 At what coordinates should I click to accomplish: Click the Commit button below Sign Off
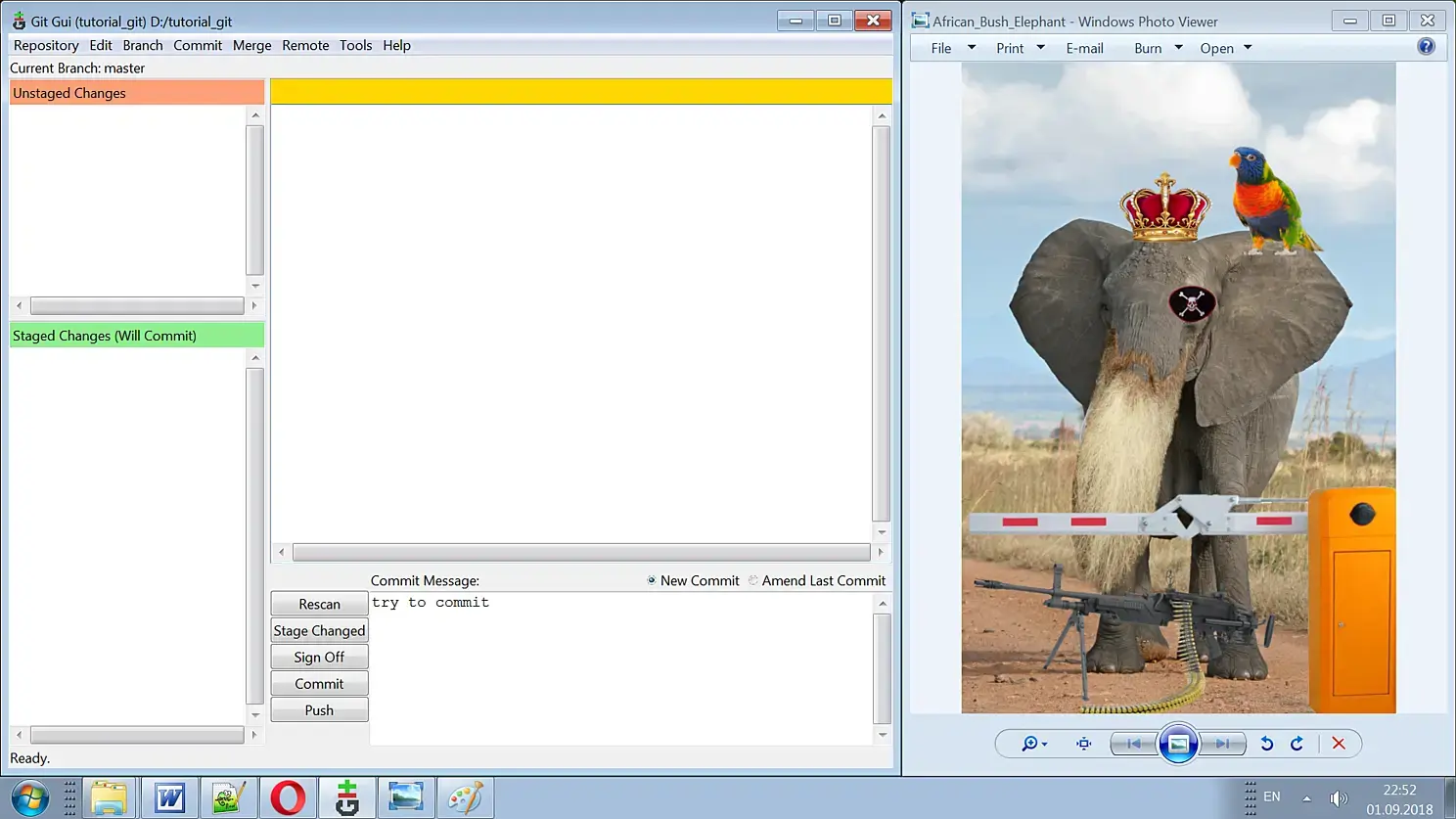click(319, 683)
